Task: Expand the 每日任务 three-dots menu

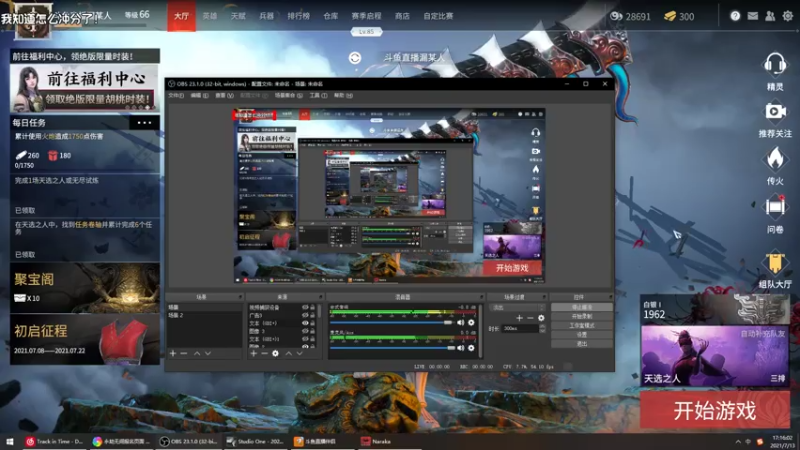Action: [144, 122]
